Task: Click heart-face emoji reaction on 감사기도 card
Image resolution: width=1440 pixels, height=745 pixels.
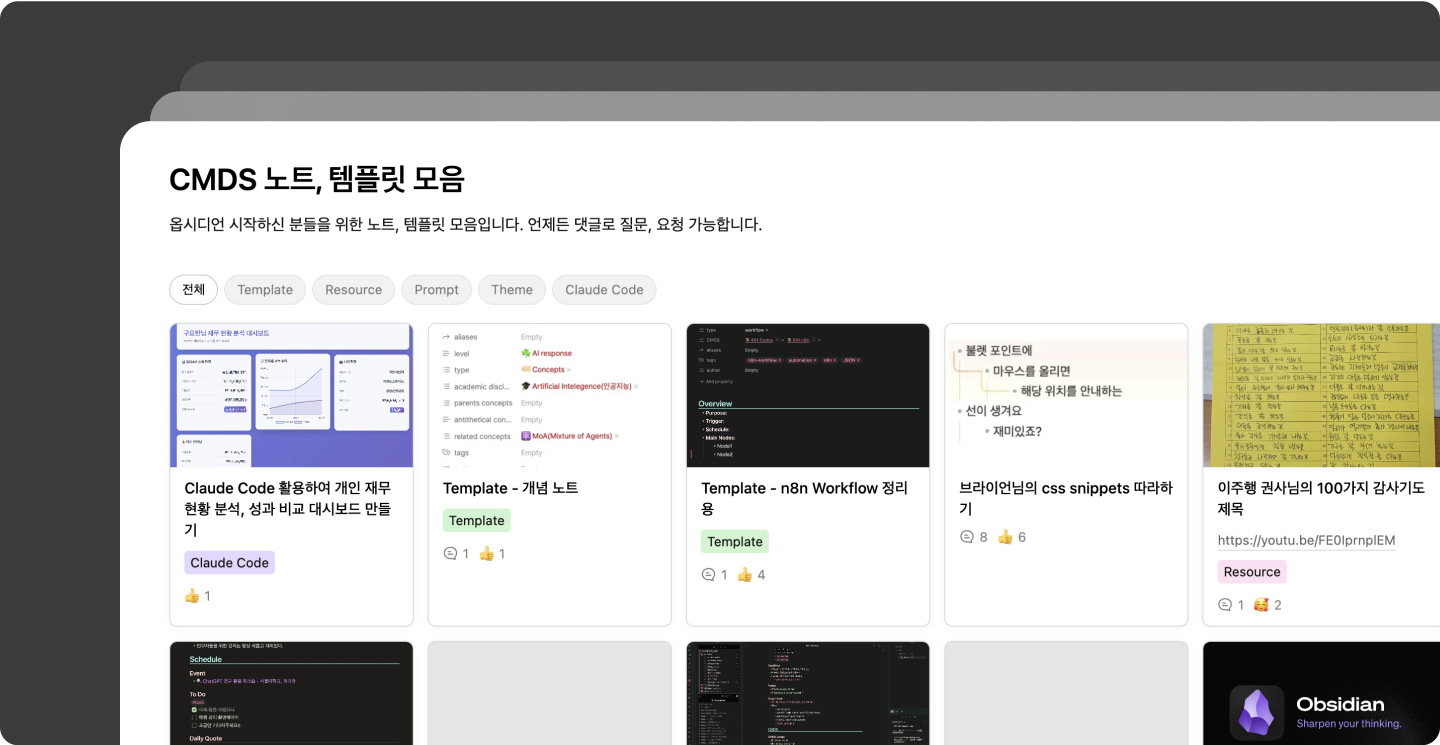Action: click(1261, 605)
